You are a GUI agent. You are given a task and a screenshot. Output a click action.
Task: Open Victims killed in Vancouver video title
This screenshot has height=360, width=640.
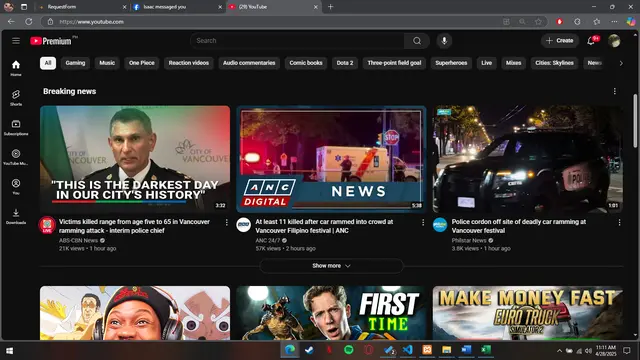pos(134,226)
